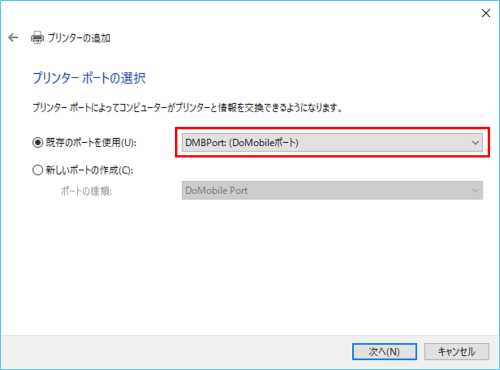
Task: Click the printer icon beside プリンターの追加
Action: [37, 38]
